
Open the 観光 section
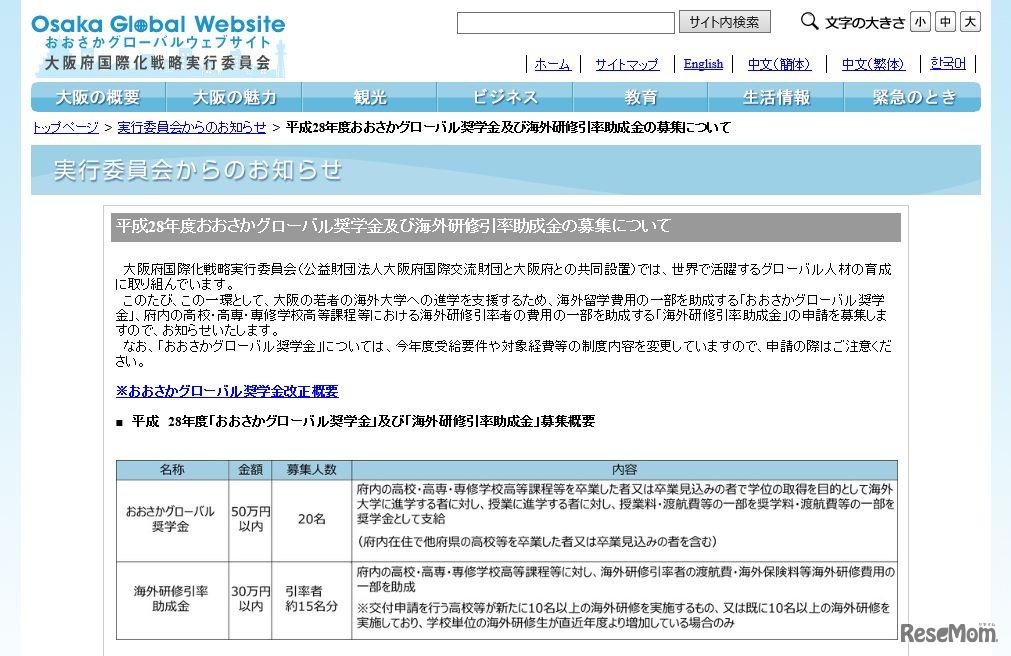pos(368,97)
